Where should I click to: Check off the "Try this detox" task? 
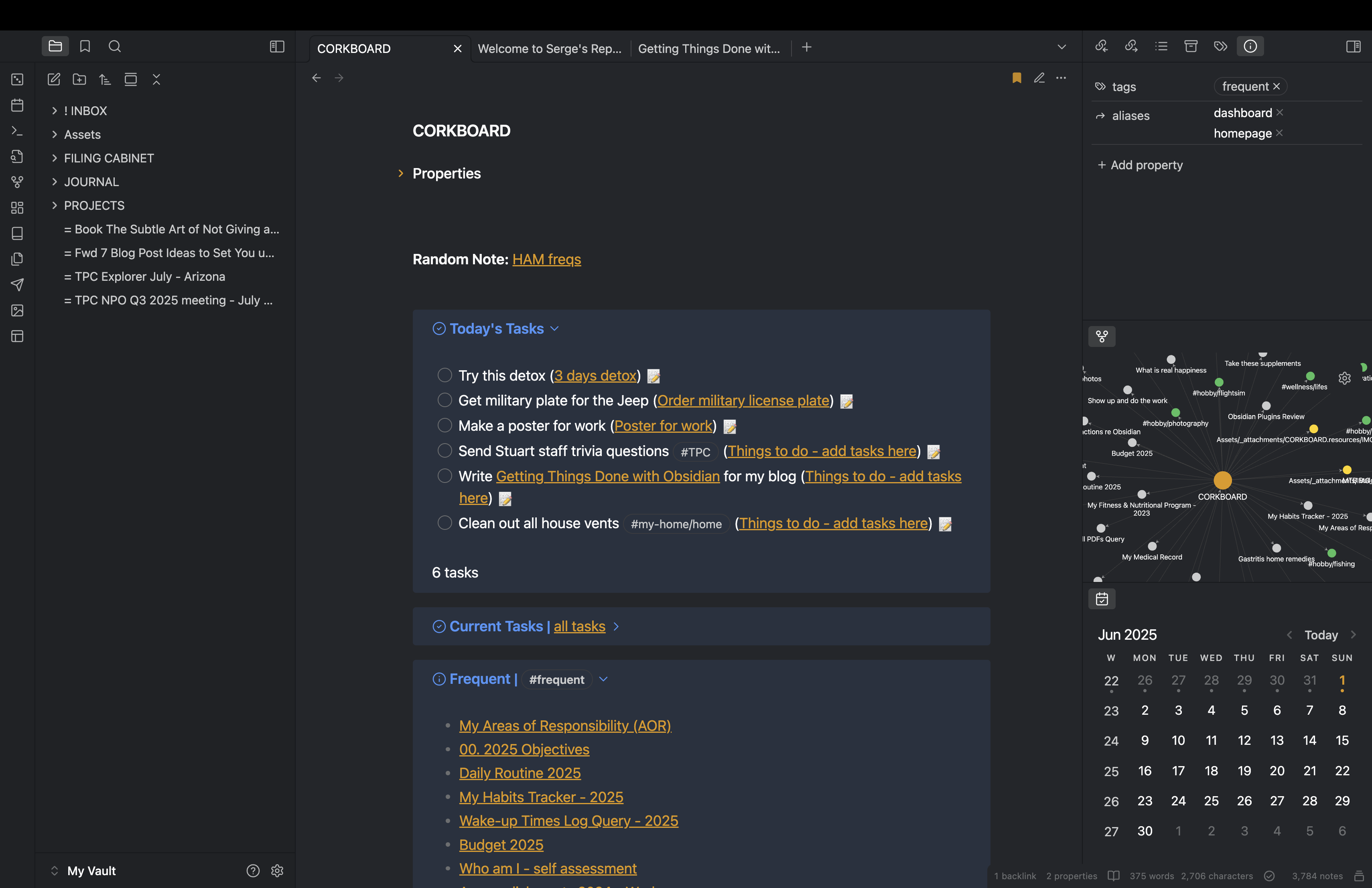[444, 375]
